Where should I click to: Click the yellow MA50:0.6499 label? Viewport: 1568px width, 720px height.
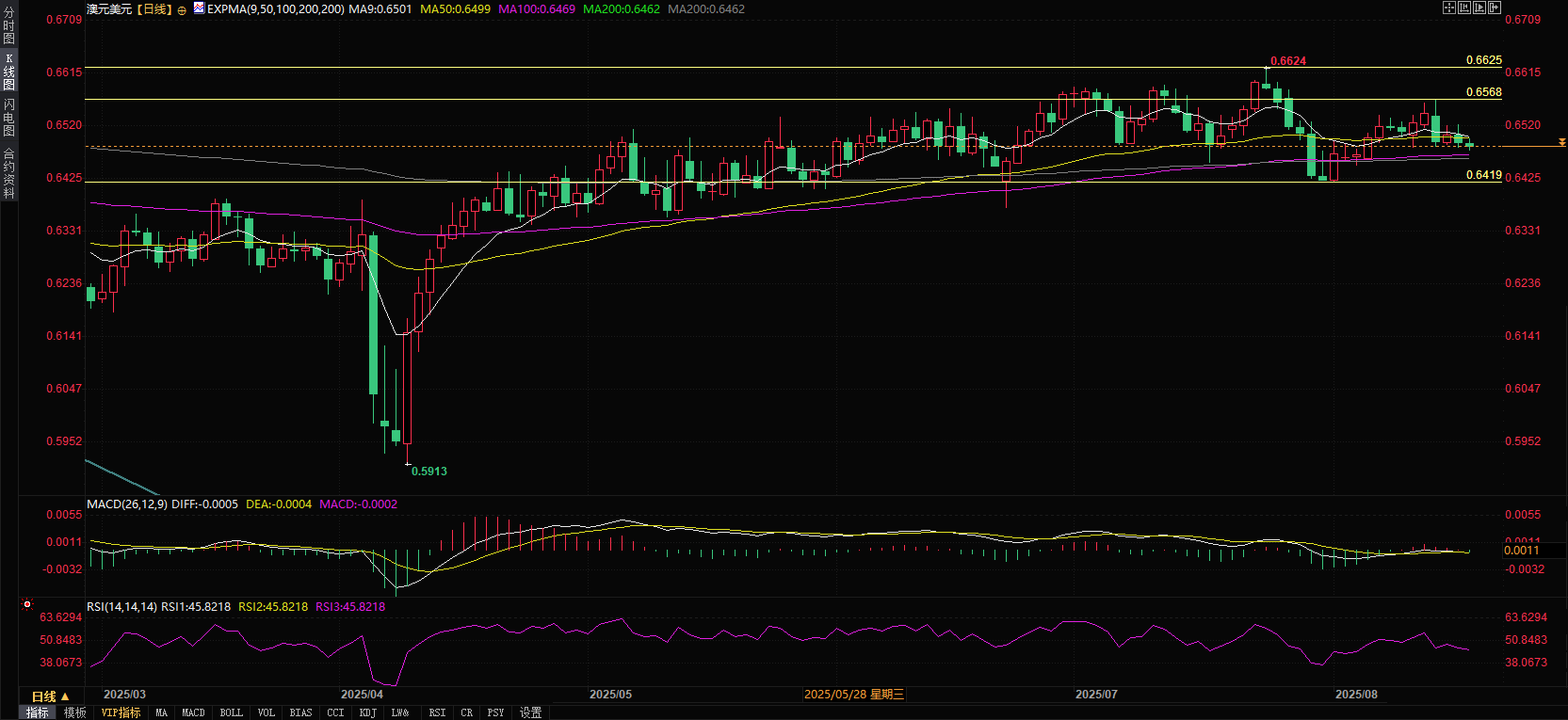click(455, 9)
